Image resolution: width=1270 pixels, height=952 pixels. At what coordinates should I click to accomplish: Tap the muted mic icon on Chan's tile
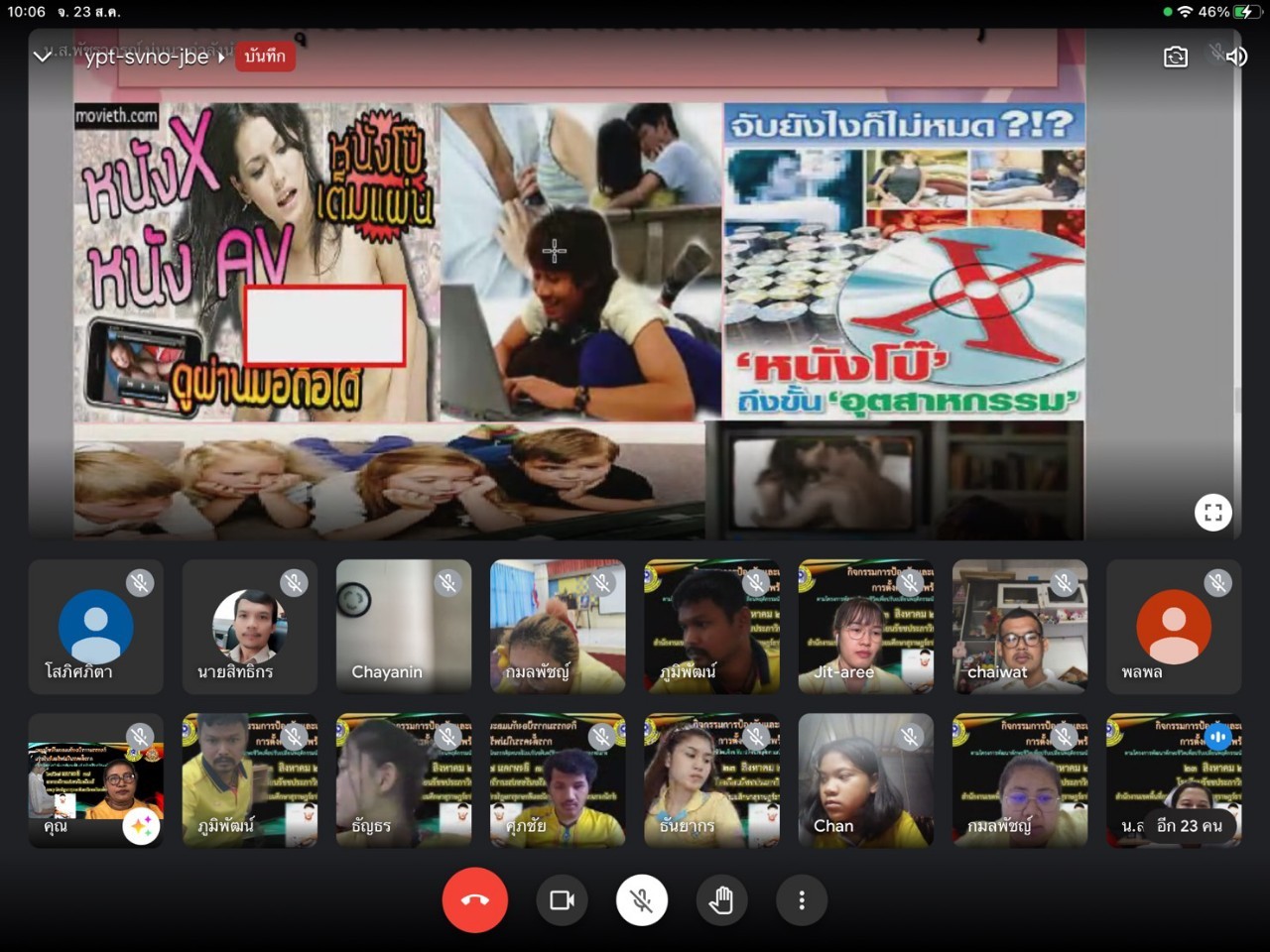pyautogui.click(x=910, y=737)
